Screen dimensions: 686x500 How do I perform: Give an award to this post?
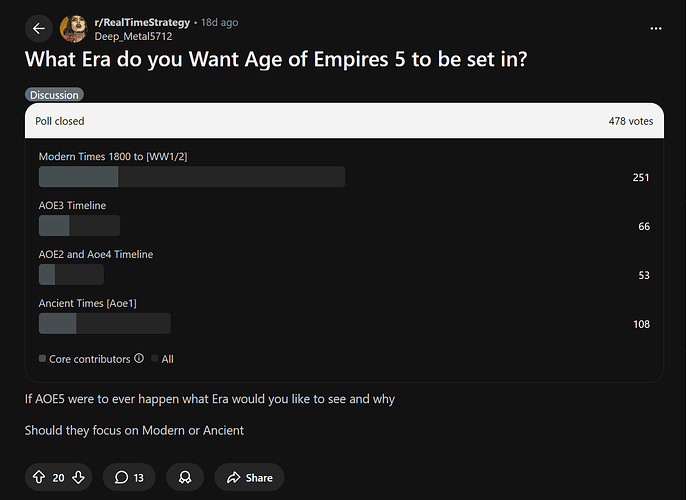tap(185, 477)
